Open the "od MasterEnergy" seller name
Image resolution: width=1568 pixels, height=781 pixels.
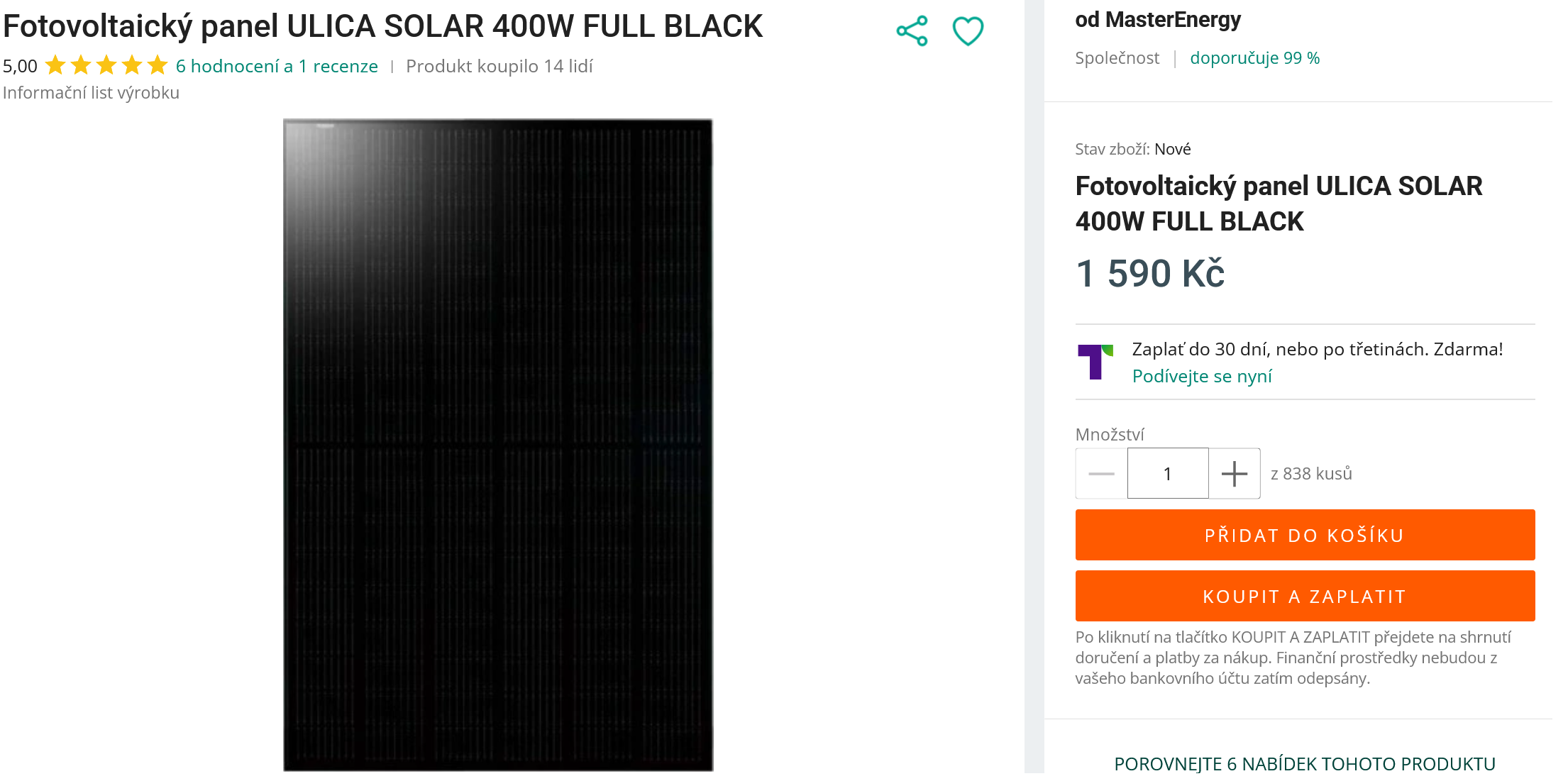pos(1158,20)
